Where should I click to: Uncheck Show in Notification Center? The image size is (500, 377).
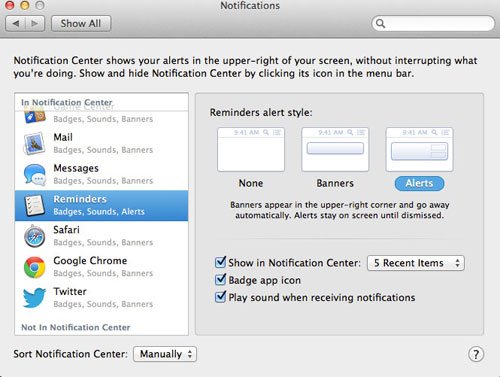click(220, 262)
